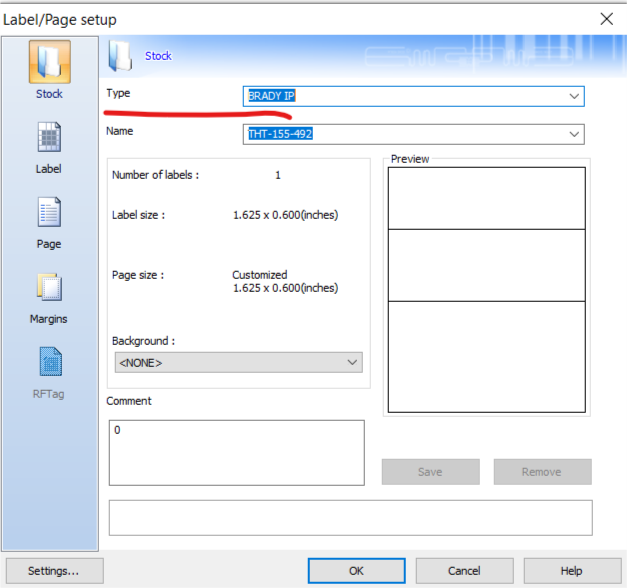Click the RFTag text label in sidebar

pyautogui.click(x=48, y=394)
